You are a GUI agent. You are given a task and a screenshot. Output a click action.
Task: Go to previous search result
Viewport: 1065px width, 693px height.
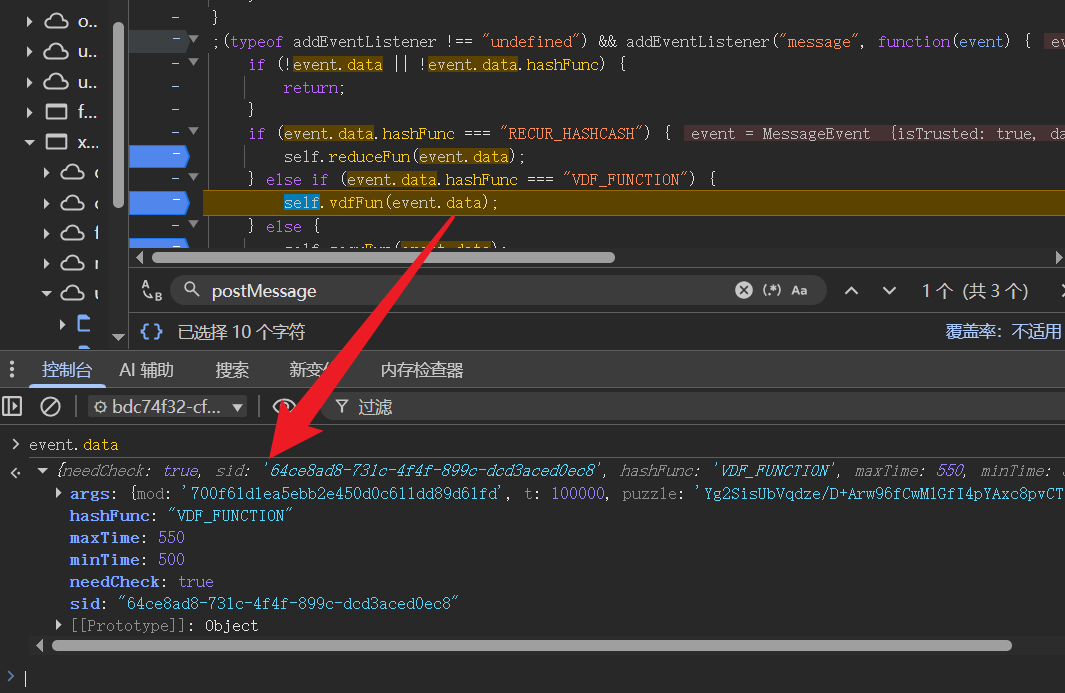point(851,291)
